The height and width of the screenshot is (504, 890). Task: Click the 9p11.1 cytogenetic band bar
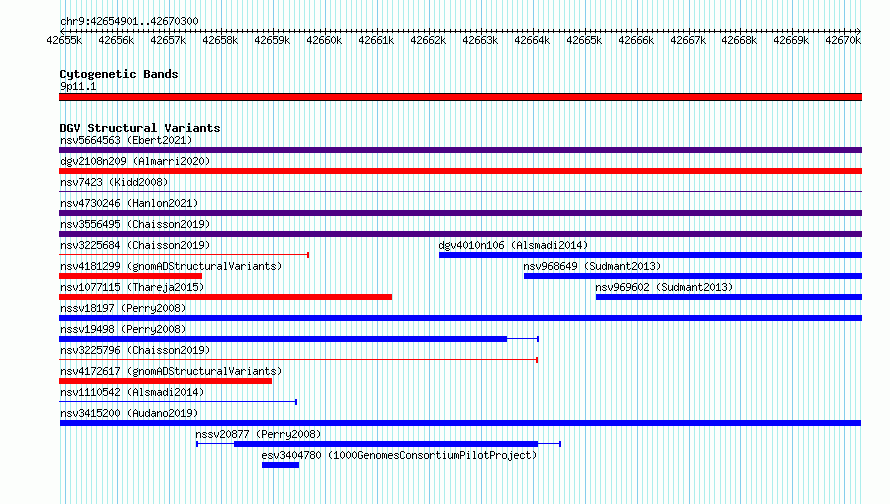pyautogui.click(x=460, y=97)
